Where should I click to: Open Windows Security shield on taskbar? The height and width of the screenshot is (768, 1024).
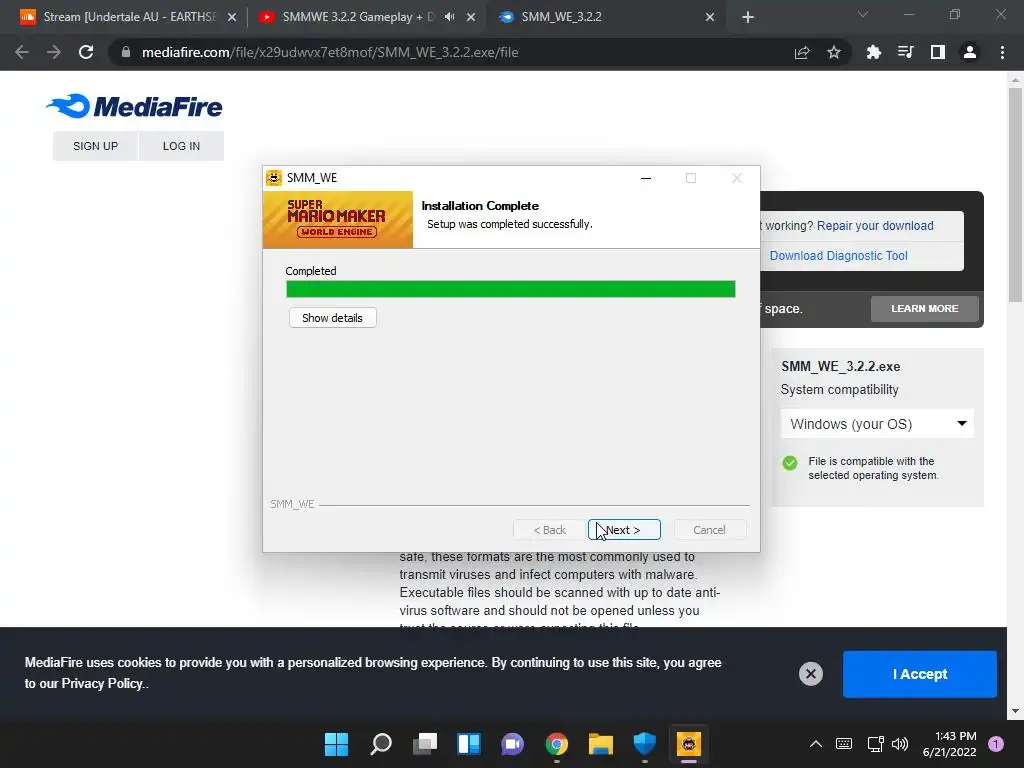coord(645,744)
